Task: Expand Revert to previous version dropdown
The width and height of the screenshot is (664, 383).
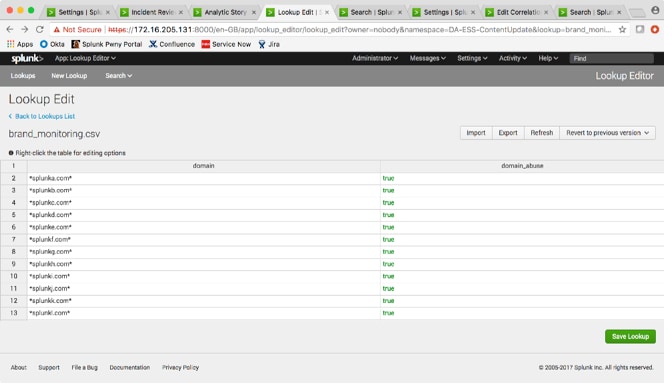Action: click(x=607, y=133)
